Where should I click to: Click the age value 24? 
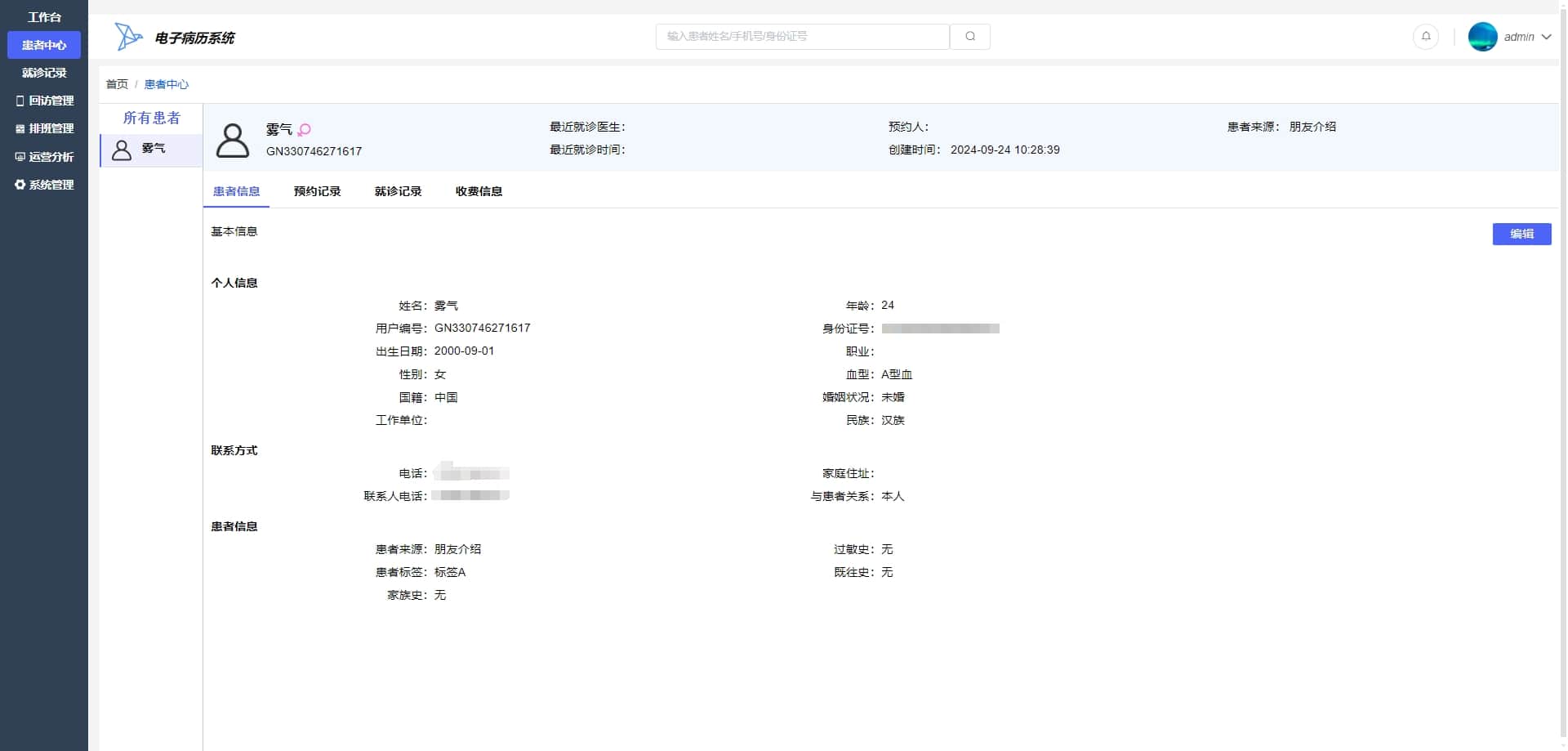[888, 305]
